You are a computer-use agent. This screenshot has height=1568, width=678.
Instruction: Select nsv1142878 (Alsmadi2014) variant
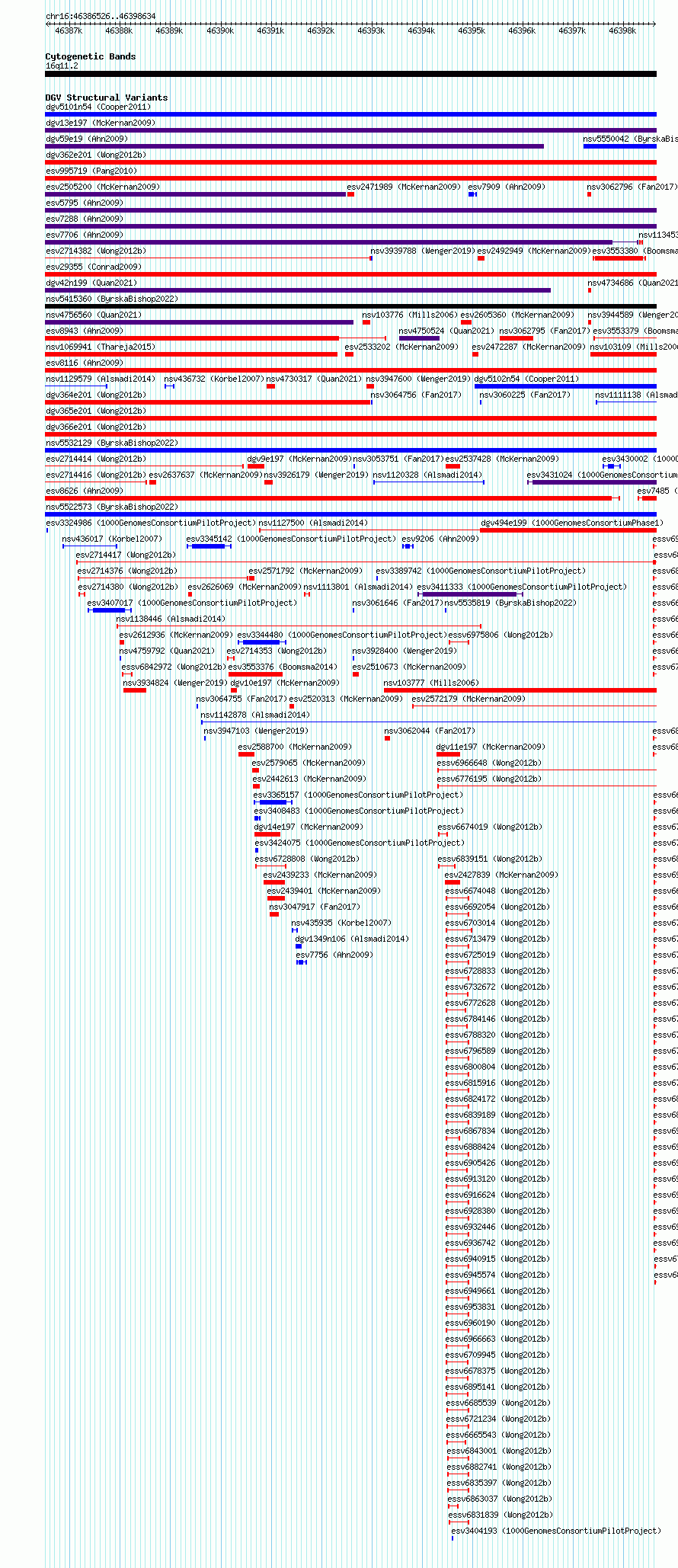tap(256, 715)
